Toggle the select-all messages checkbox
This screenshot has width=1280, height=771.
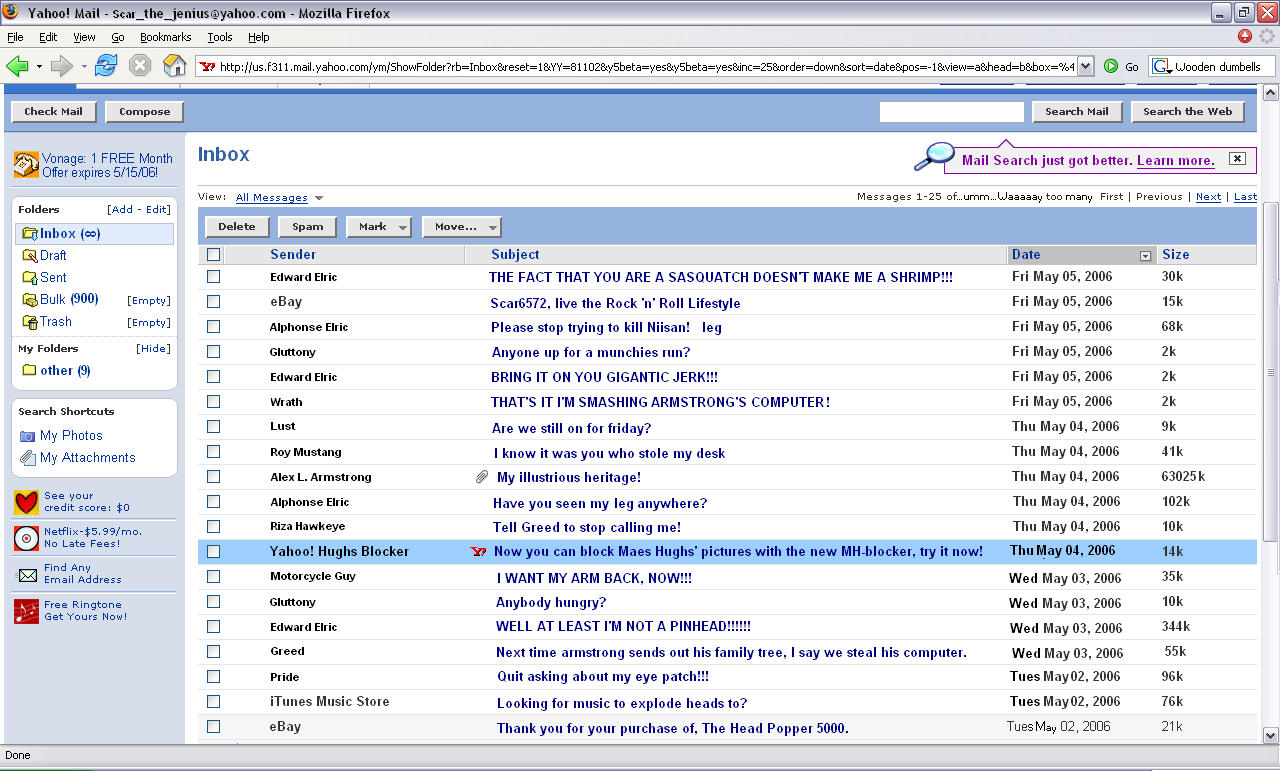213,255
